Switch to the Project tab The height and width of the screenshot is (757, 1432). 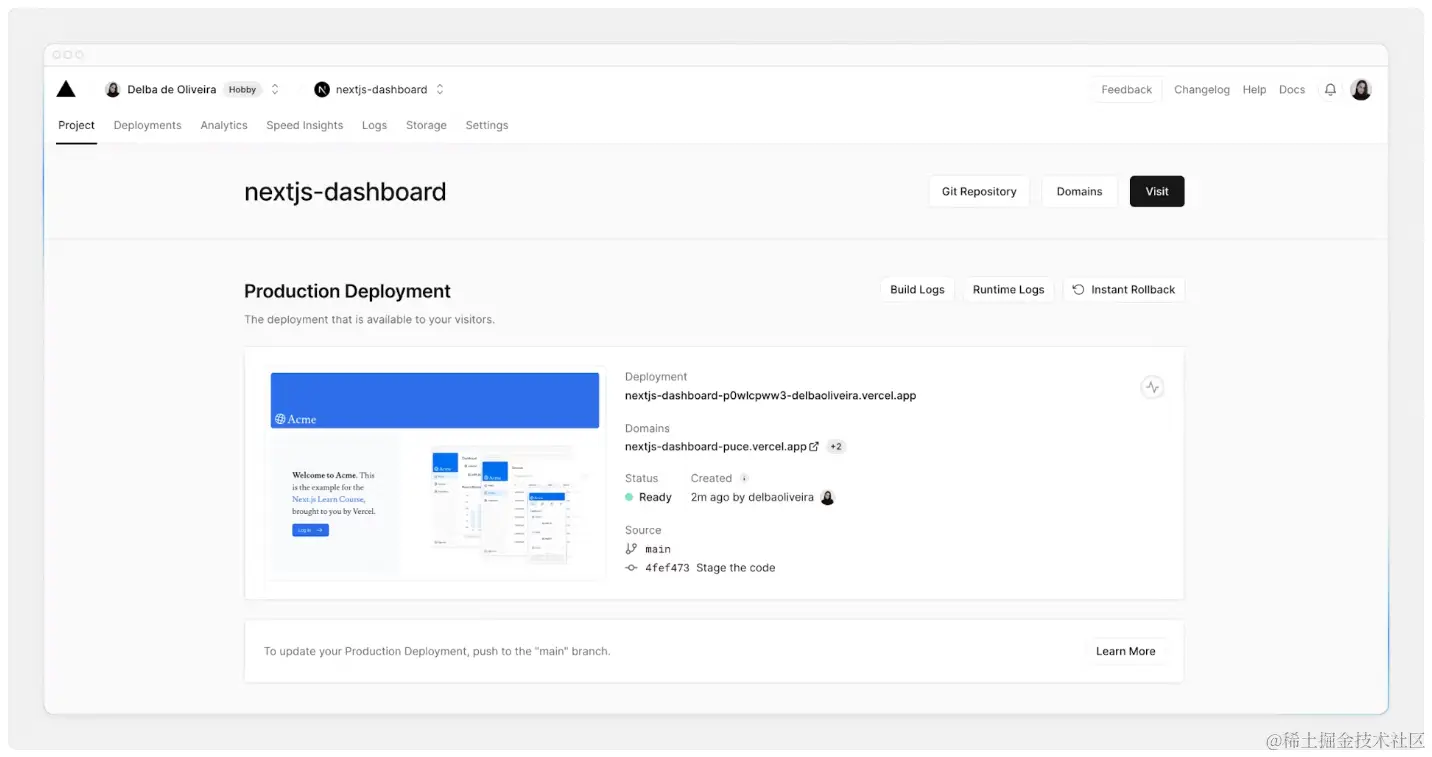76,125
